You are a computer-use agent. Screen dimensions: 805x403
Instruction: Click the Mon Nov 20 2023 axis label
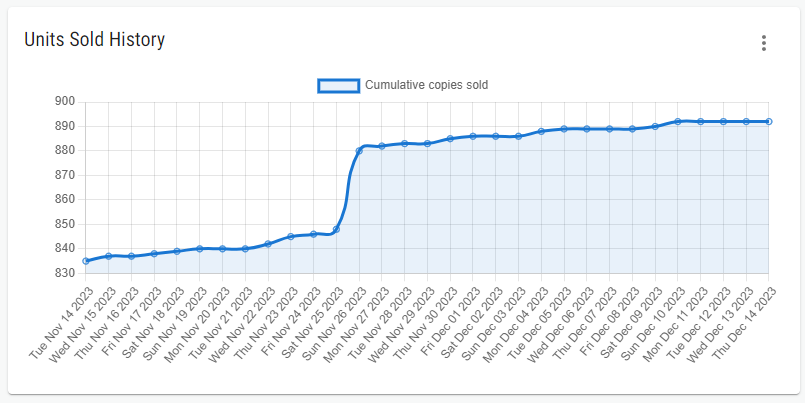point(198,323)
